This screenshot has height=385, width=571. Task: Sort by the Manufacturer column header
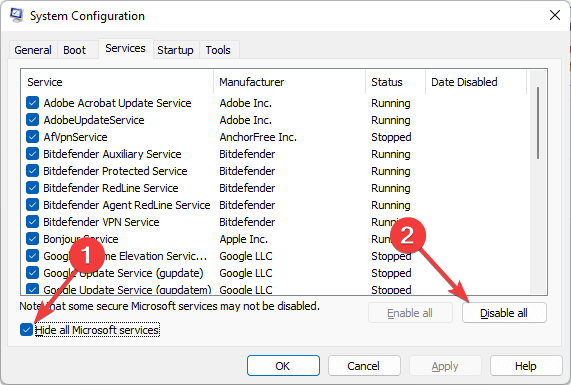(290, 82)
